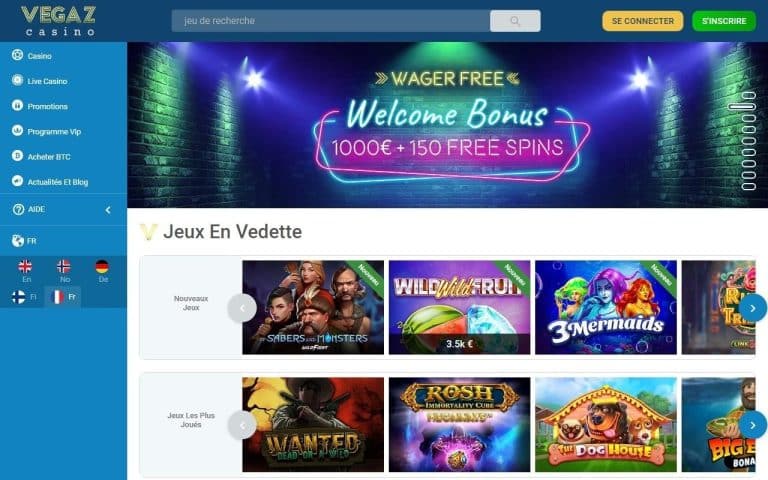Open Actualités Et Blog section
This screenshot has width=768, height=480.
coord(57,182)
